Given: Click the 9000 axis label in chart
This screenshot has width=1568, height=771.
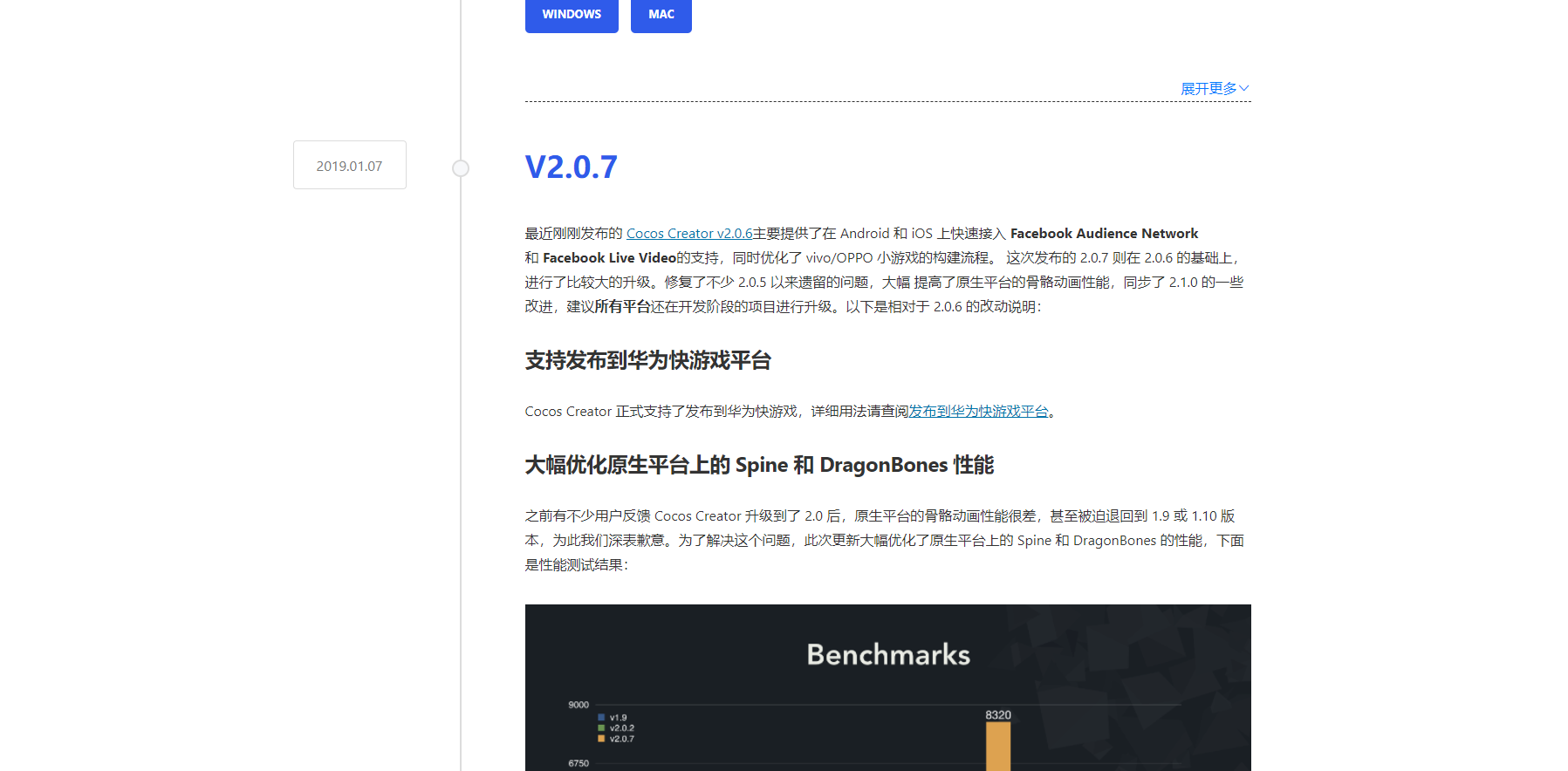Looking at the screenshot, I should click(579, 705).
